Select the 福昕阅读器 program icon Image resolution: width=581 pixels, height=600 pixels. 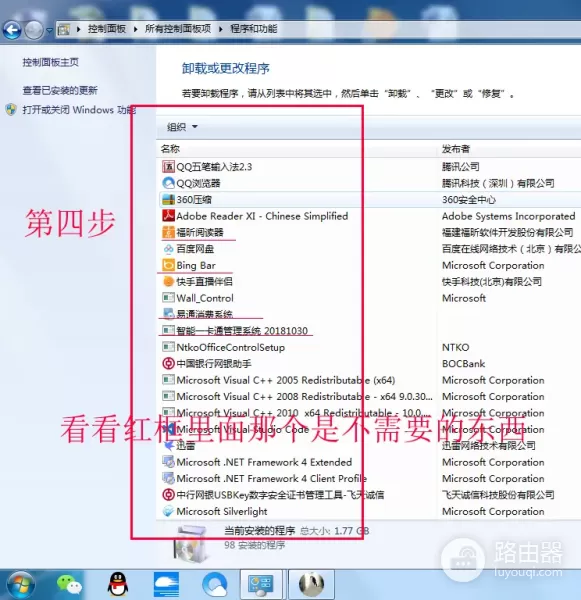point(168,232)
